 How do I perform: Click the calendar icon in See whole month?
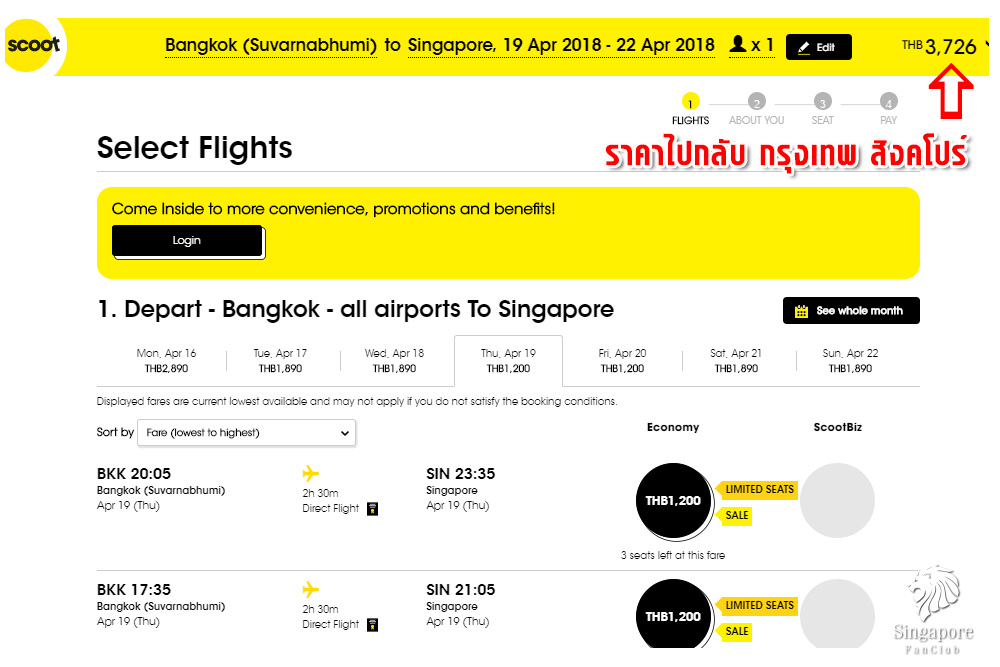point(801,311)
